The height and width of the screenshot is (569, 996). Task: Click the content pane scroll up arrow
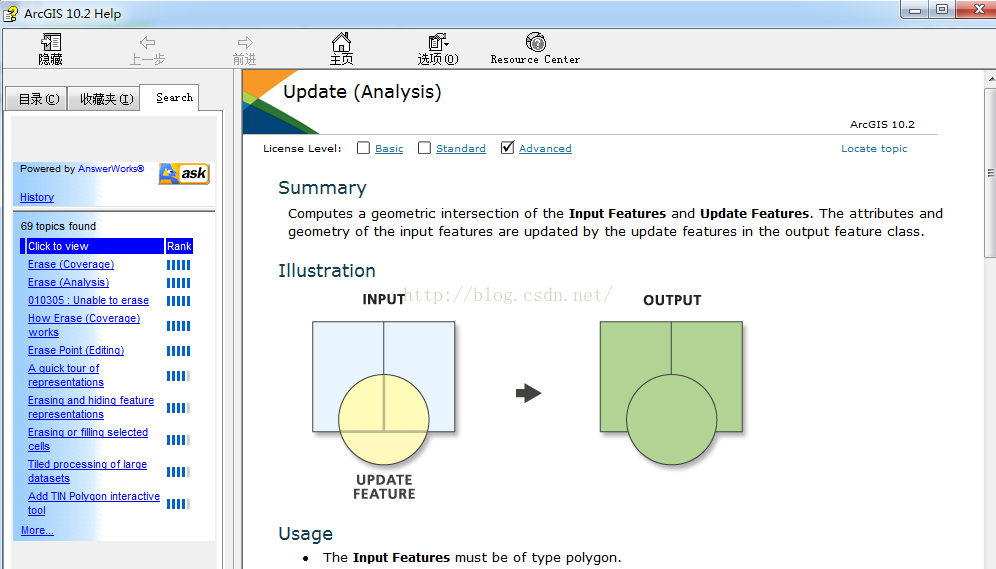990,79
